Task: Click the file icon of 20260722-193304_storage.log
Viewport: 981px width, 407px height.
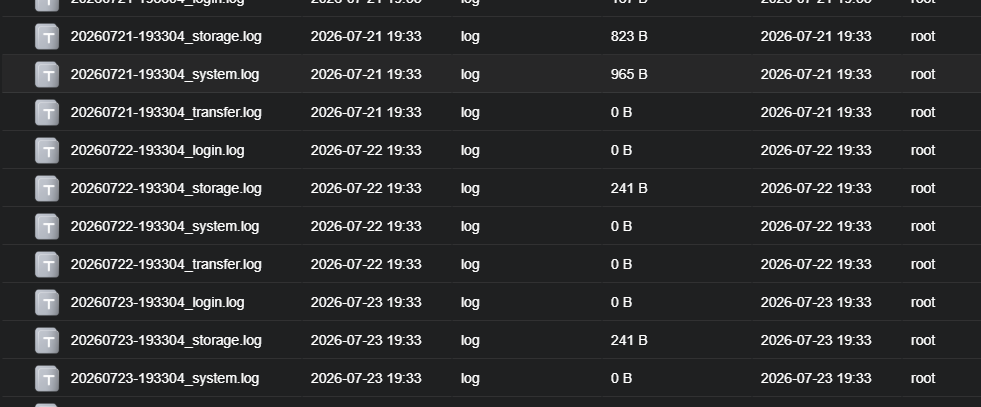Action: (x=47, y=188)
